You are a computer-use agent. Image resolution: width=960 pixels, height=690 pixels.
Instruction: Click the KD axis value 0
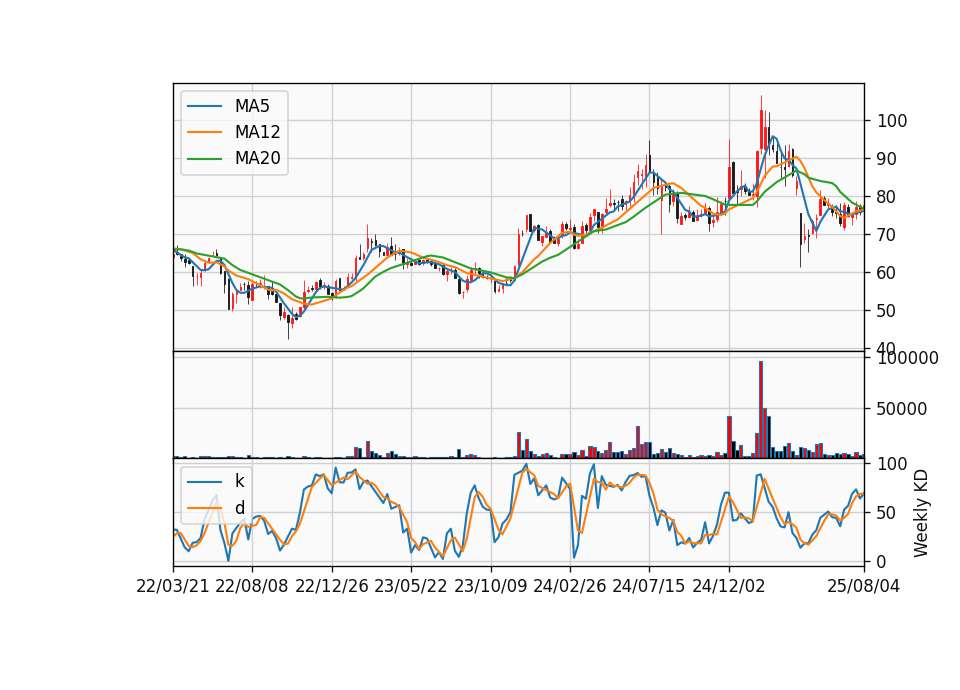coord(882,561)
